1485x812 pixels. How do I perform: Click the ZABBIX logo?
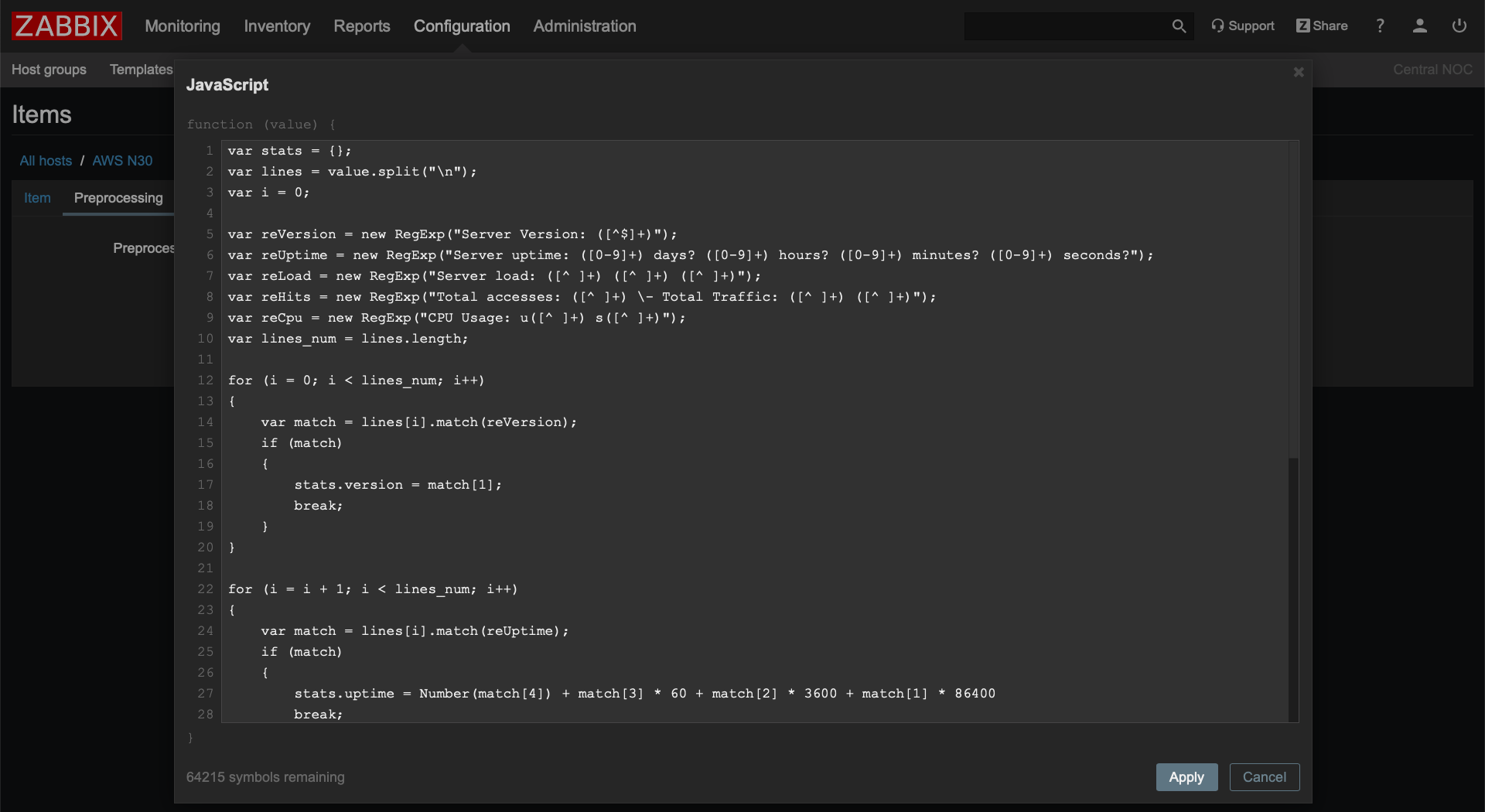pyautogui.click(x=66, y=26)
